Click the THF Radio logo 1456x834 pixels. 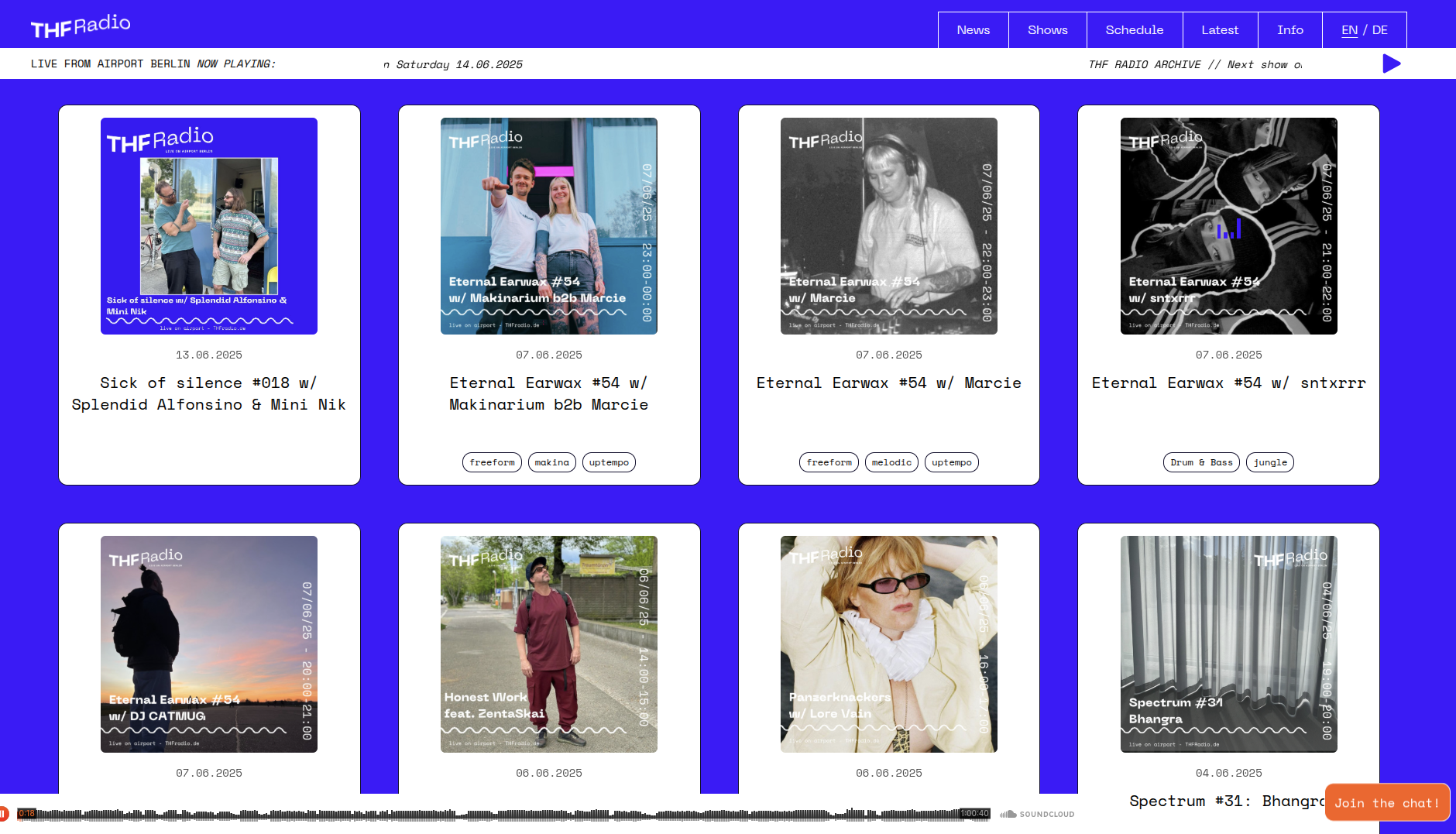point(80,23)
